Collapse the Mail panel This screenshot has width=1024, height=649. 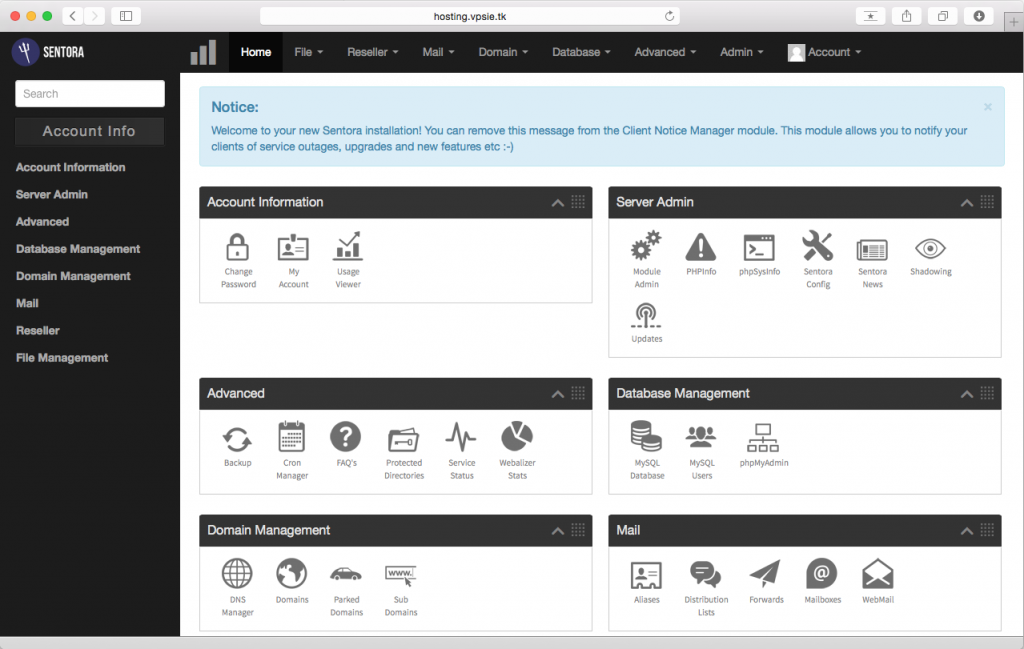[x=967, y=531]
